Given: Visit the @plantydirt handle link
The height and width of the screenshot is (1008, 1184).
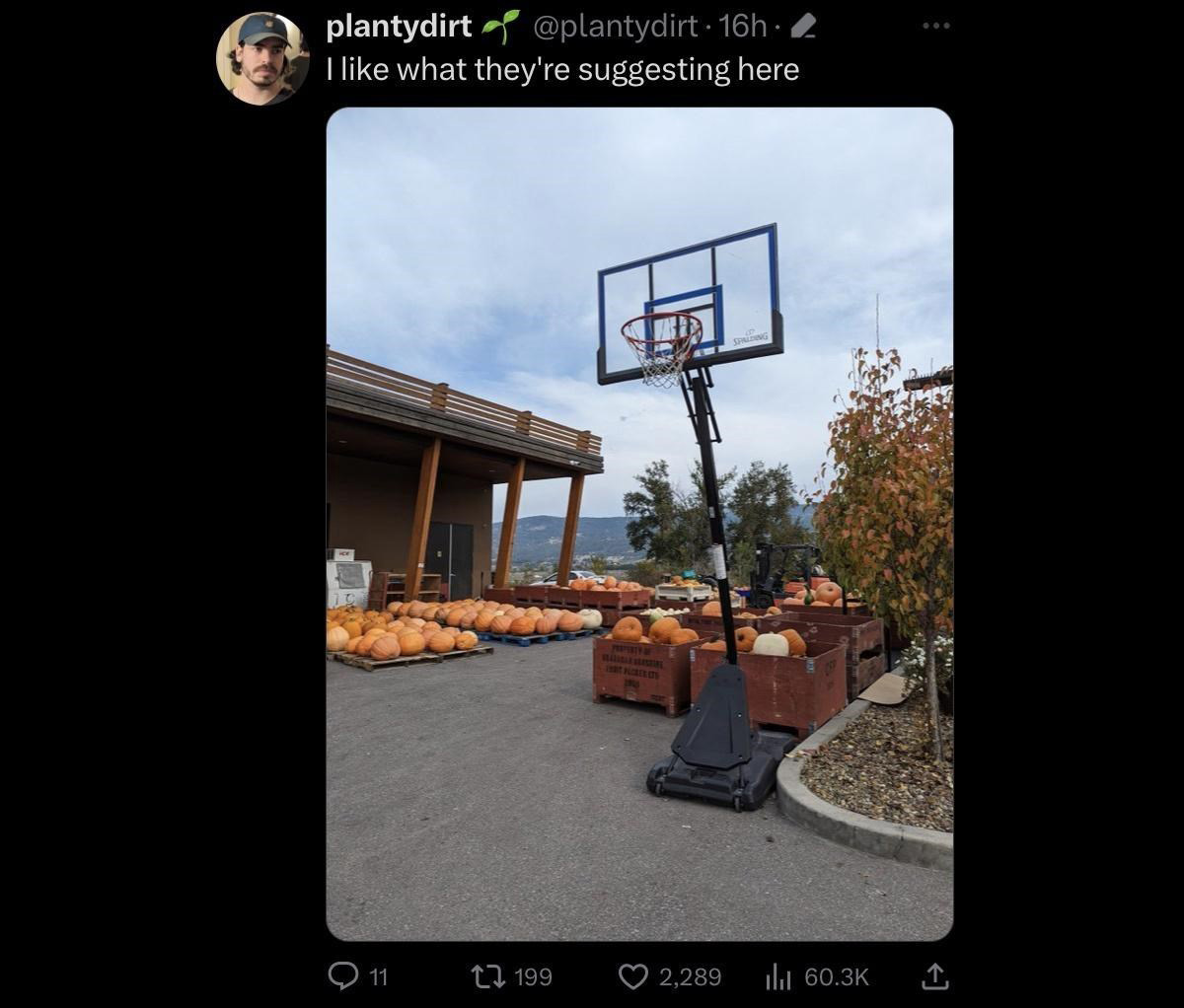Looking at the screenshot, I should [615, 28].
